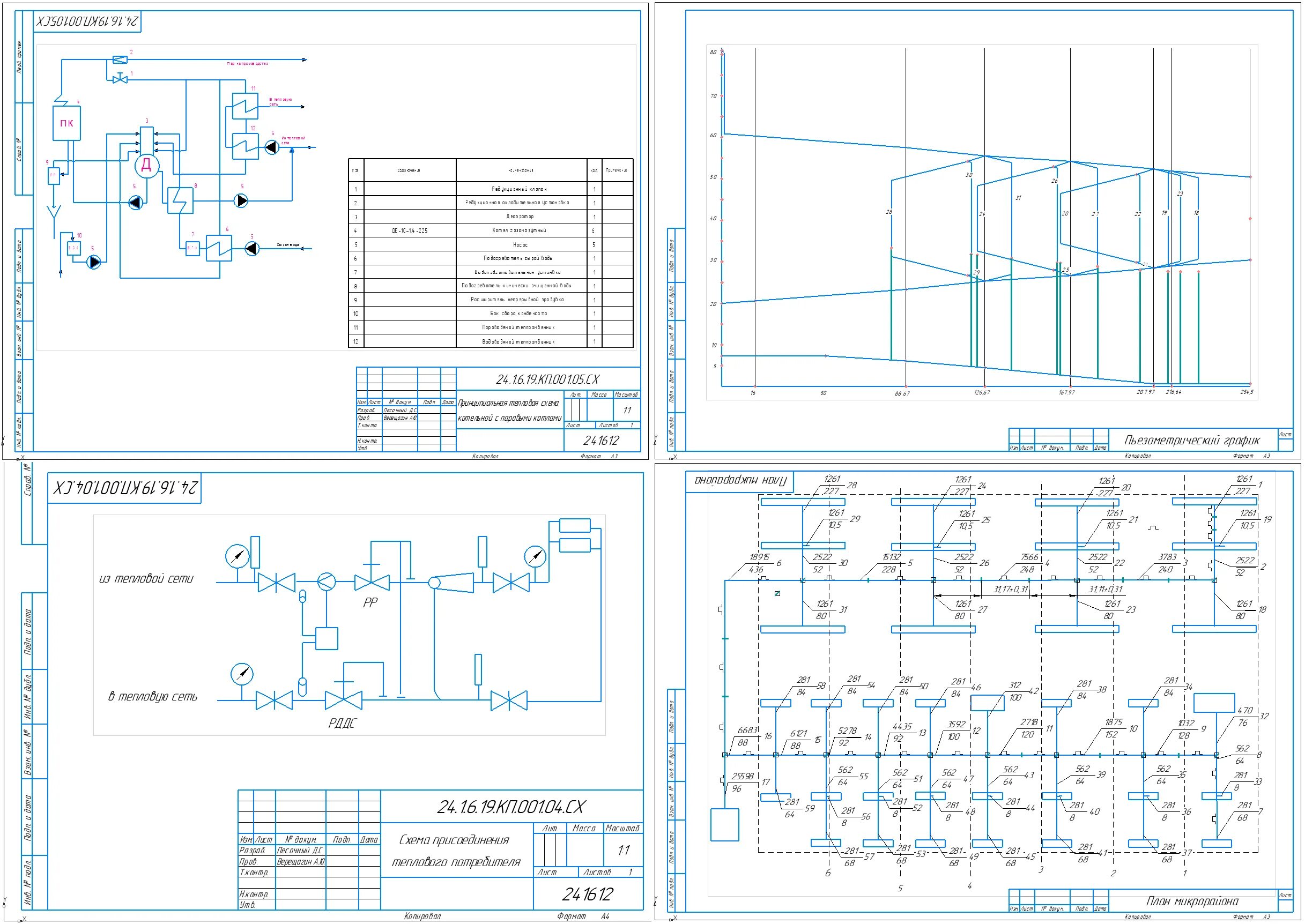Select the РДДС valve on return line
Image resolution: width=1305 pixels, height=924 pixels.
point(343,700)
